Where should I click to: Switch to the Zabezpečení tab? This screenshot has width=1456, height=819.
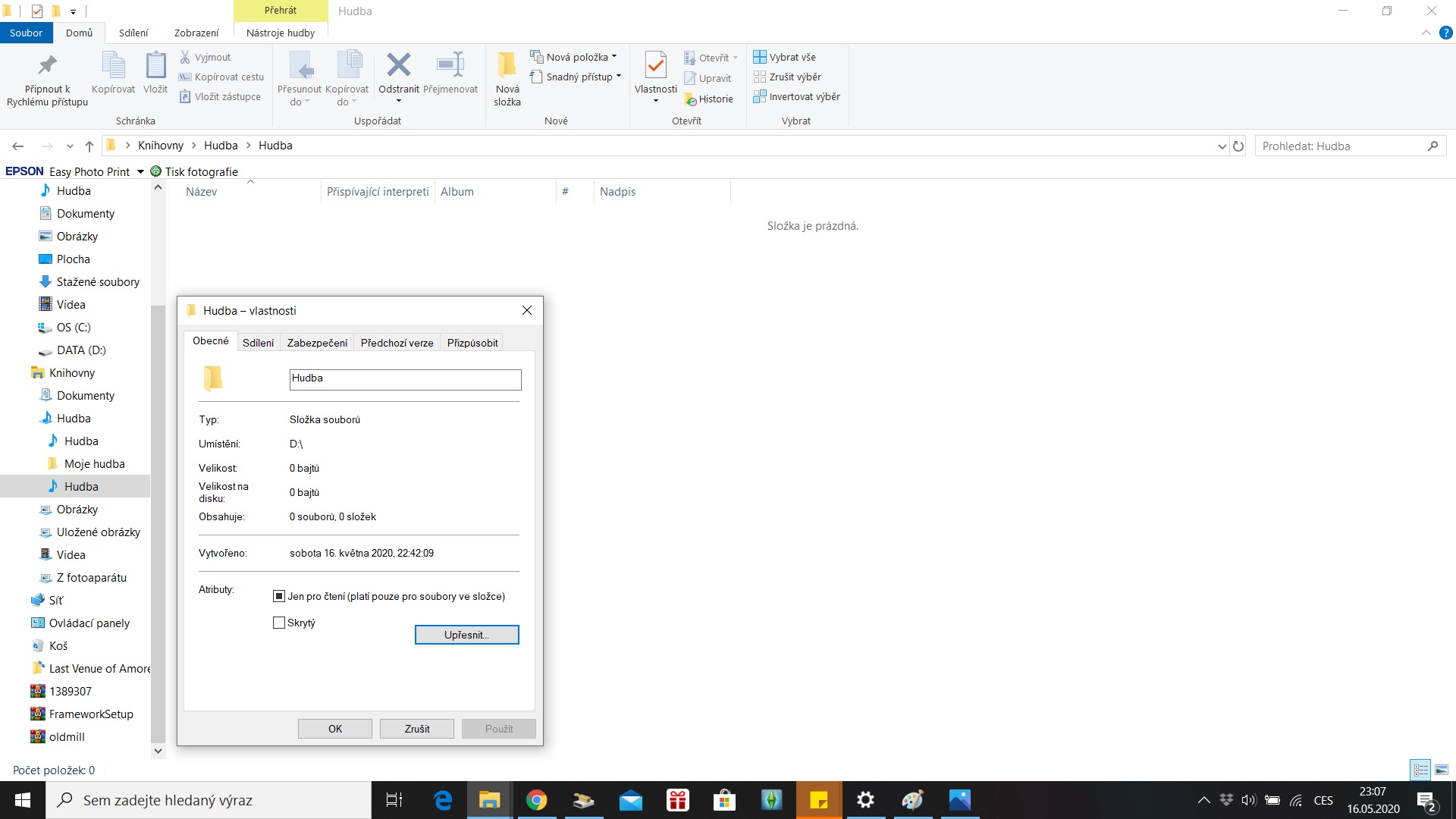coord(317,343)
